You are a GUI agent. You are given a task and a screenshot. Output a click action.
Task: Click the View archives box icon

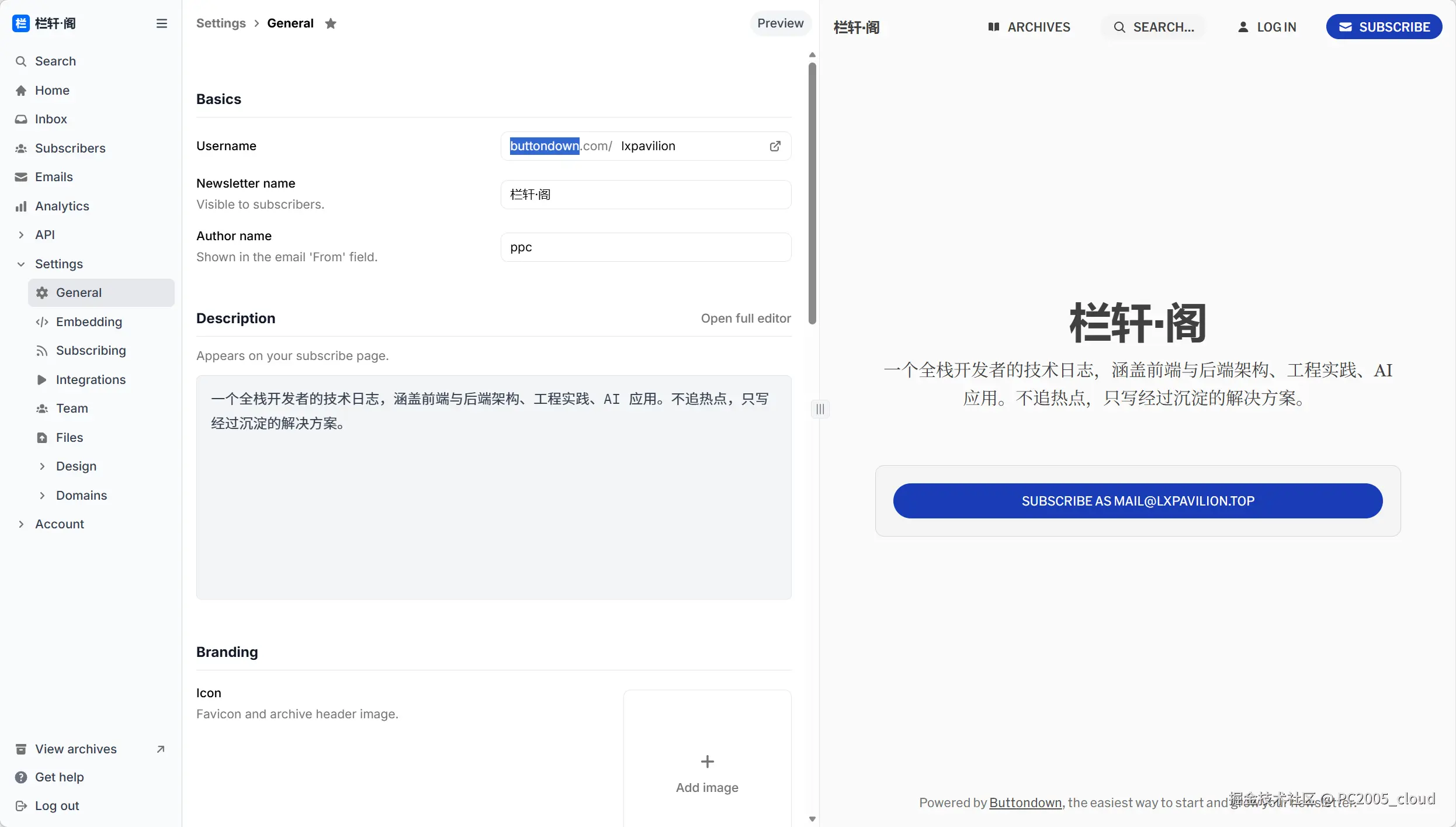pyautogui.click(x=21, y=749)
